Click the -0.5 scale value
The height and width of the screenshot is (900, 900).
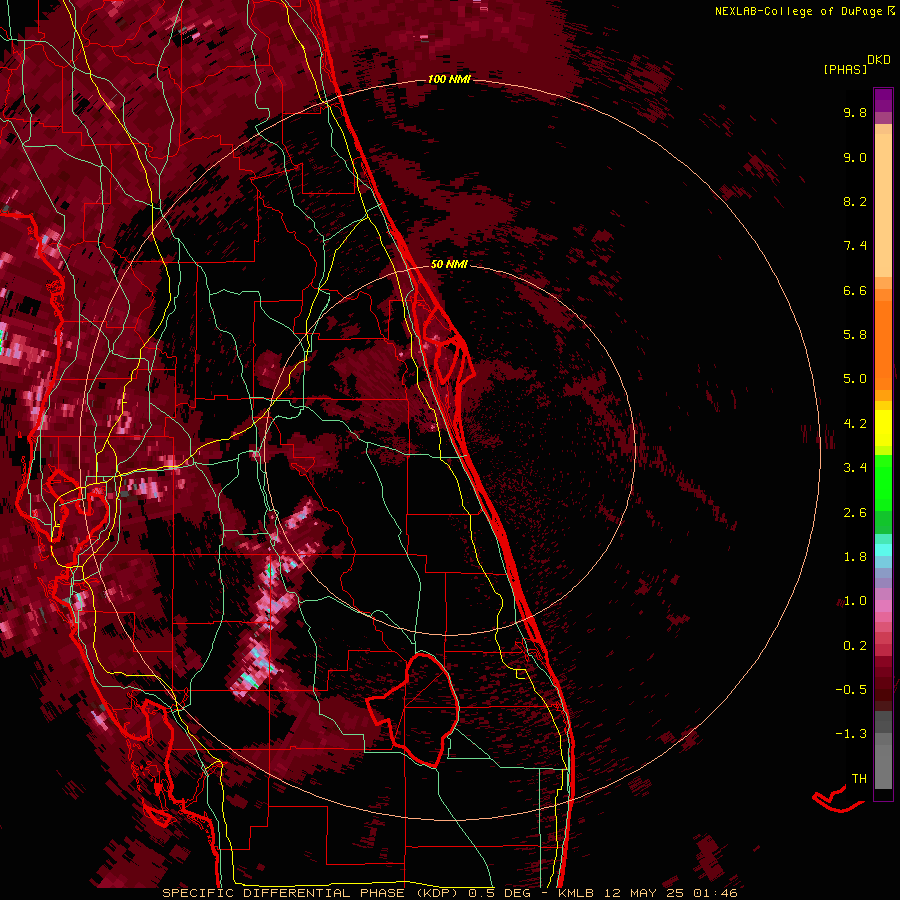coord(851,690)
